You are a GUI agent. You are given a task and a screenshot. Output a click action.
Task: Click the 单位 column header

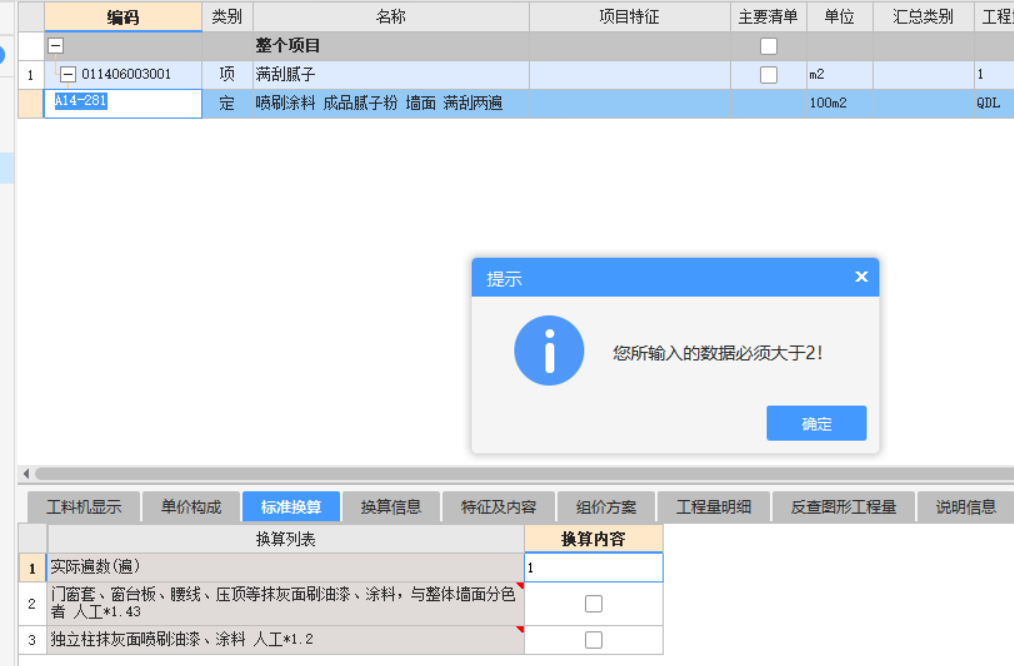(839, 17)
